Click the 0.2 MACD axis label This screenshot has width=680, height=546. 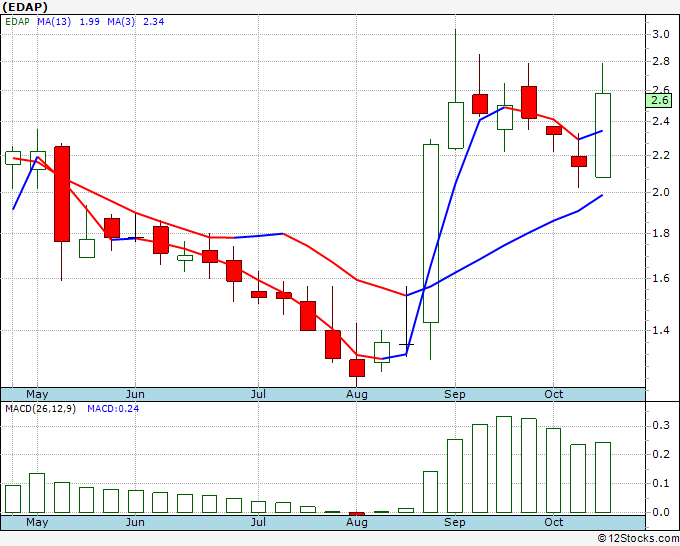coord(660,454)
